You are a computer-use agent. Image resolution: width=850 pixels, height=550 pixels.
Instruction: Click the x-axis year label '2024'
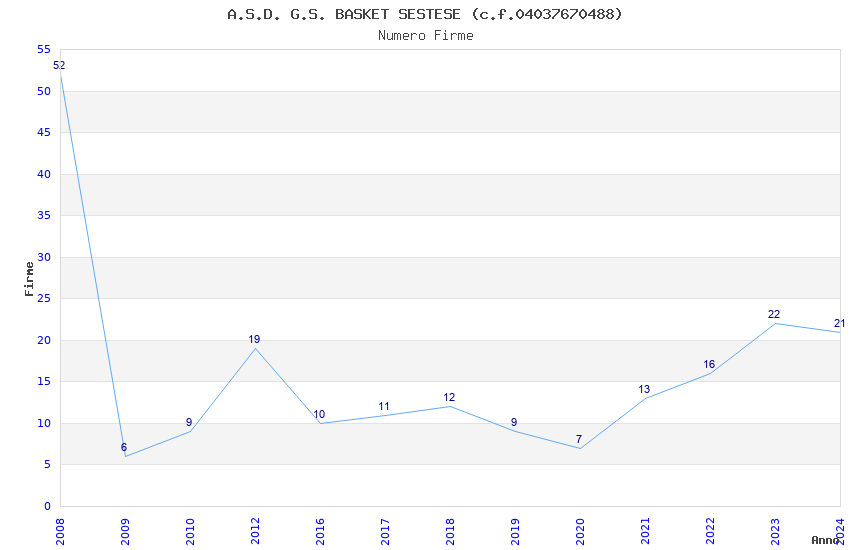click(840, 531)
